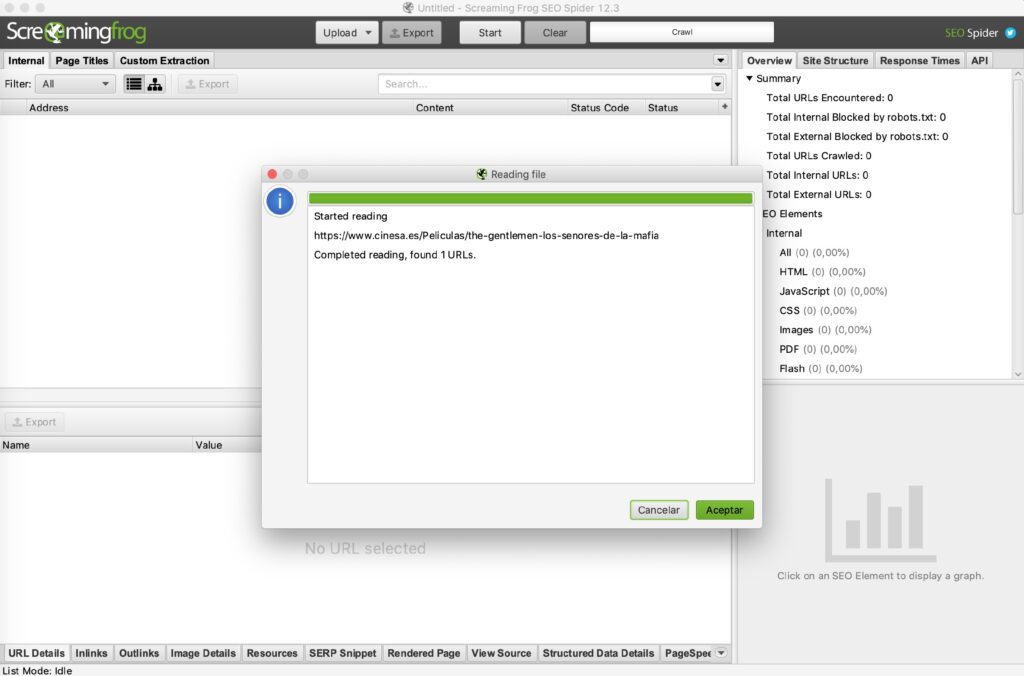Click the Crawl URL field
The image size is (1024, 676).
[x=682, y=32]
